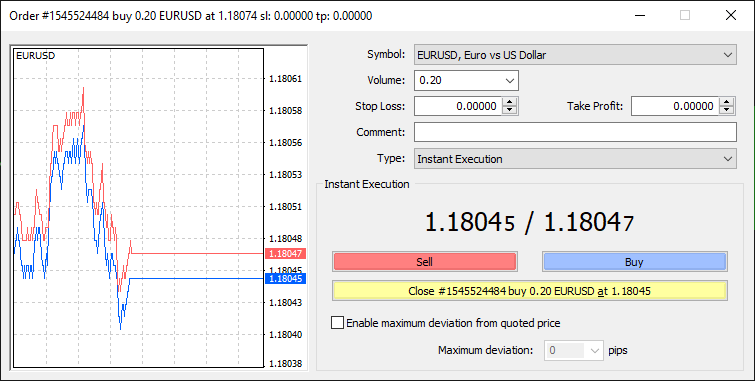The image size is (755, 381).
Task: Click the 1.18053 price axis label
Action: (286, 174)
